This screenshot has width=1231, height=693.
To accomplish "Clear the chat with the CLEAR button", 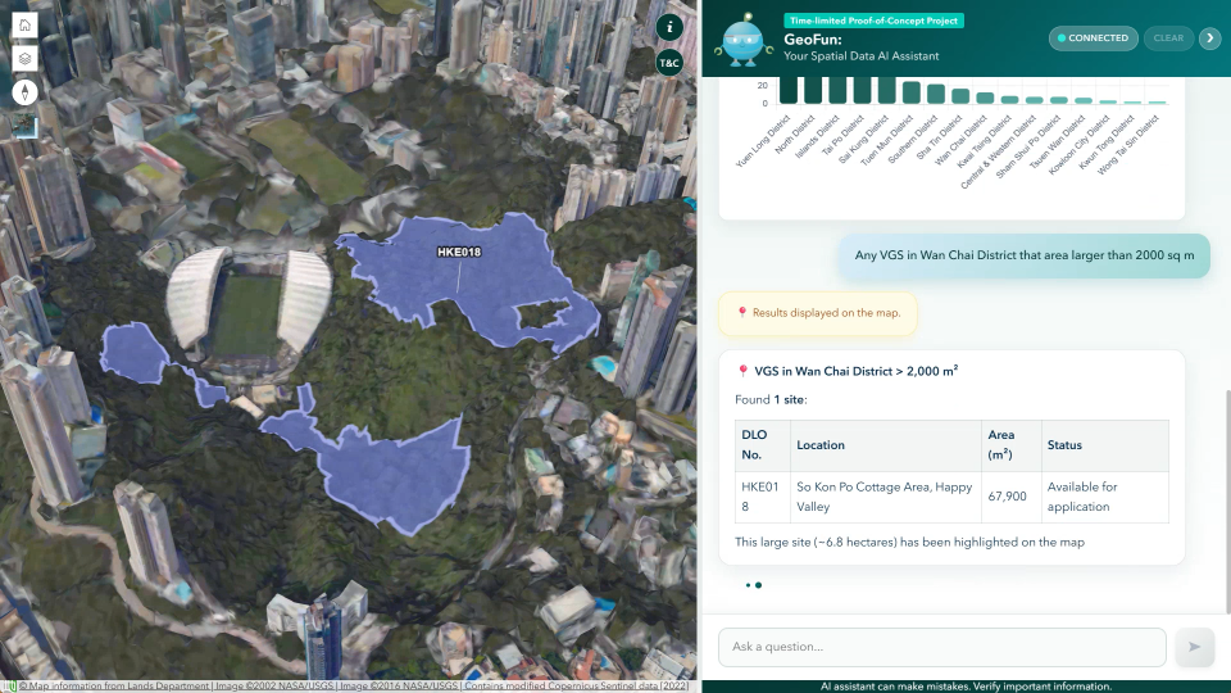I will [1168, 38].
